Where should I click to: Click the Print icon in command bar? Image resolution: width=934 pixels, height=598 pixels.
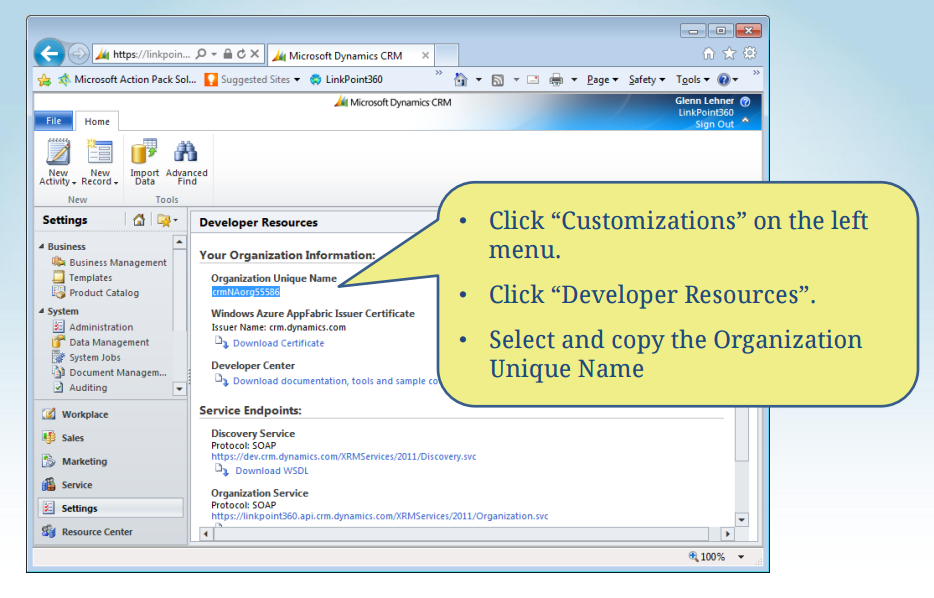click(556, 80)
